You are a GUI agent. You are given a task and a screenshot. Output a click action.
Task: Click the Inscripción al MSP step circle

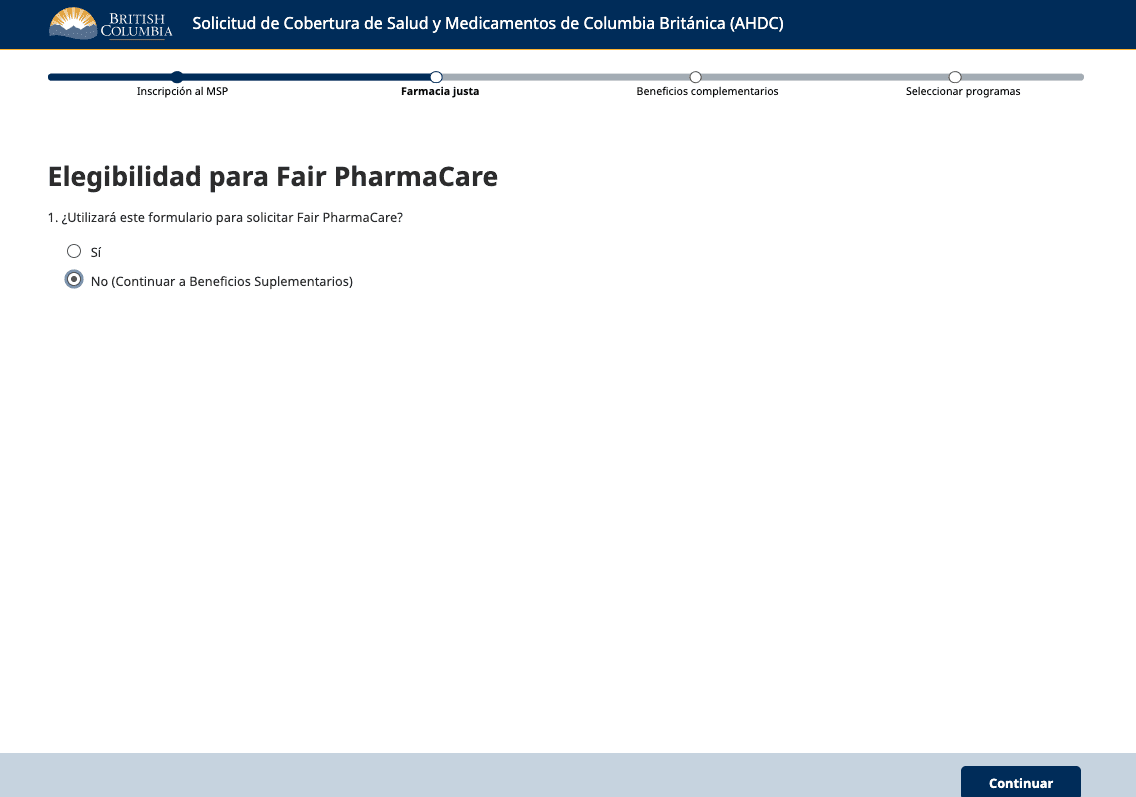(x=177, y=77)
